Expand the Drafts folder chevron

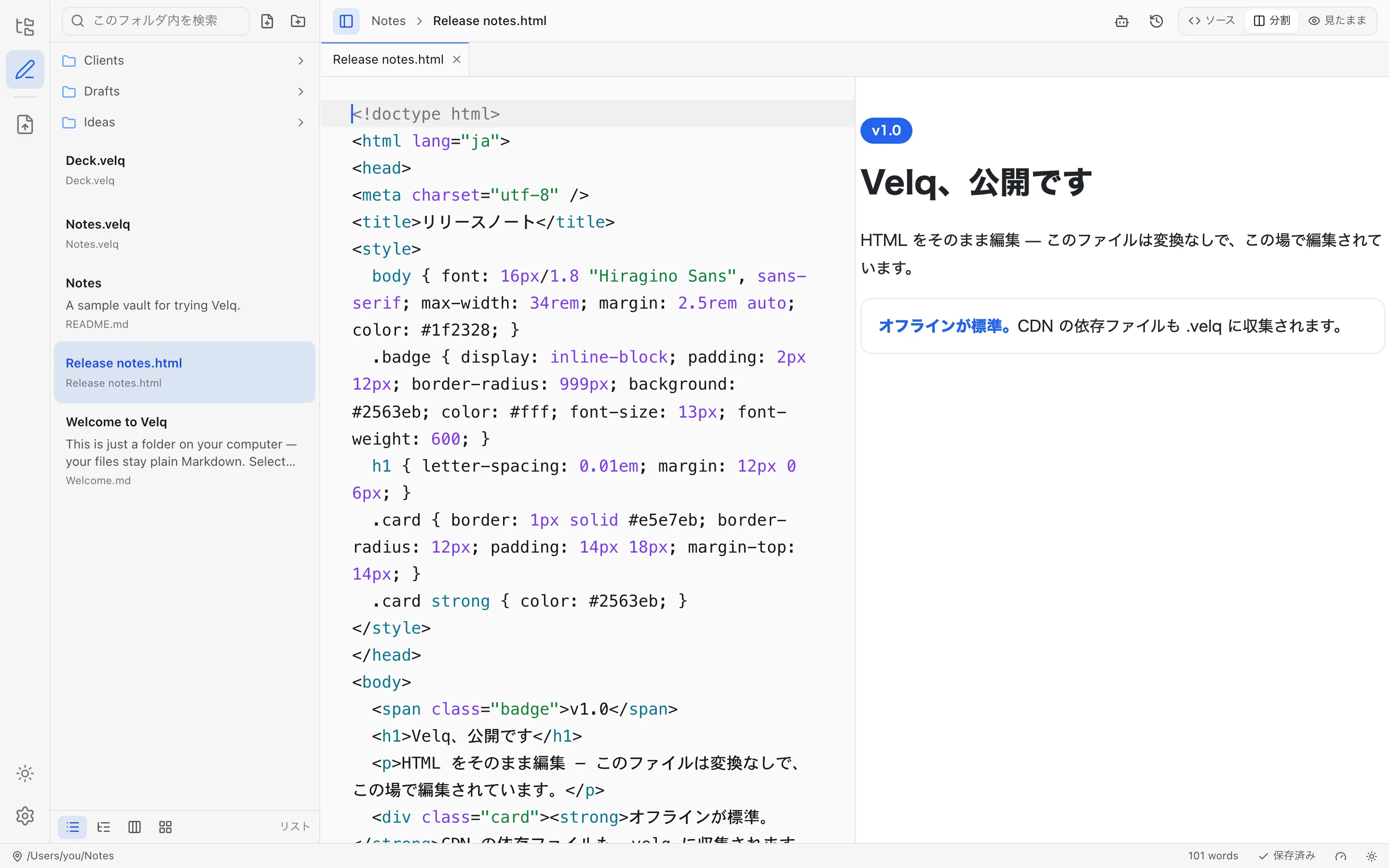pyautogui.click(x=301, y=92)
